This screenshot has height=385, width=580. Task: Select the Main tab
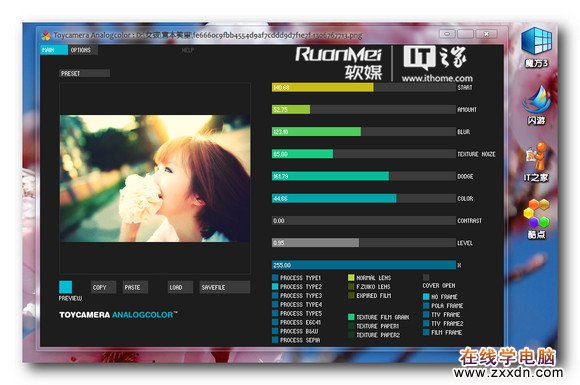pos(54,50)
